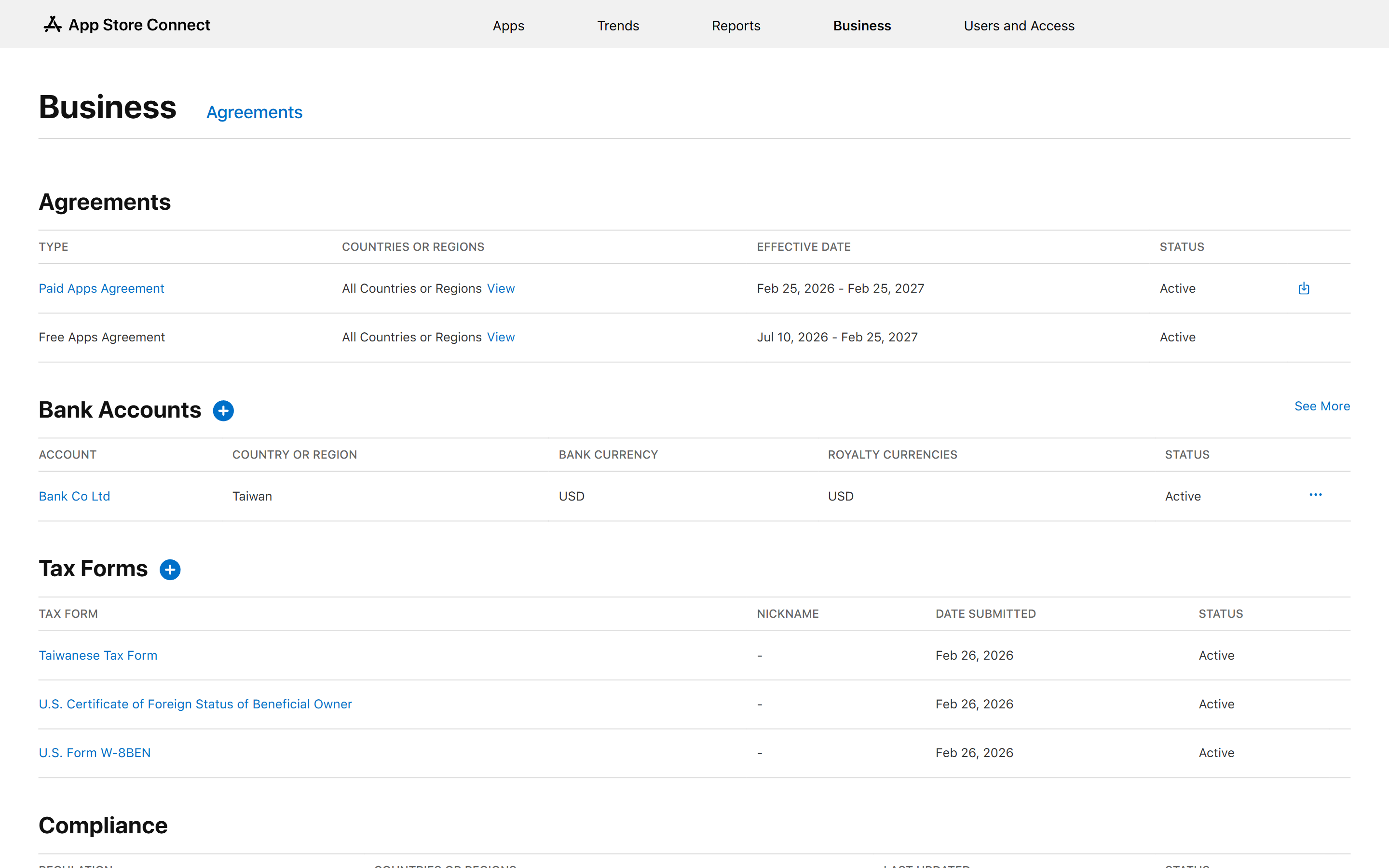Click the Date Submitted for U.S. Form W-8BEN
1389x868 pixels.
tap(974, 753)
